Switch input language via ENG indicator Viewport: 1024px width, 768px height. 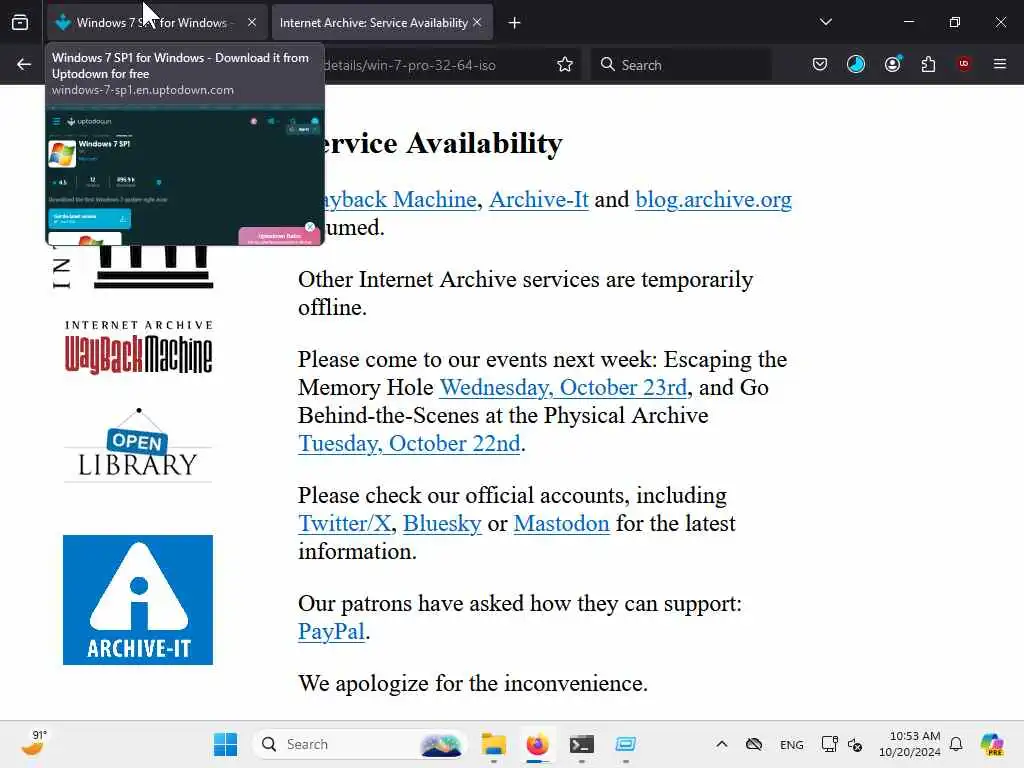pos(792,744)
